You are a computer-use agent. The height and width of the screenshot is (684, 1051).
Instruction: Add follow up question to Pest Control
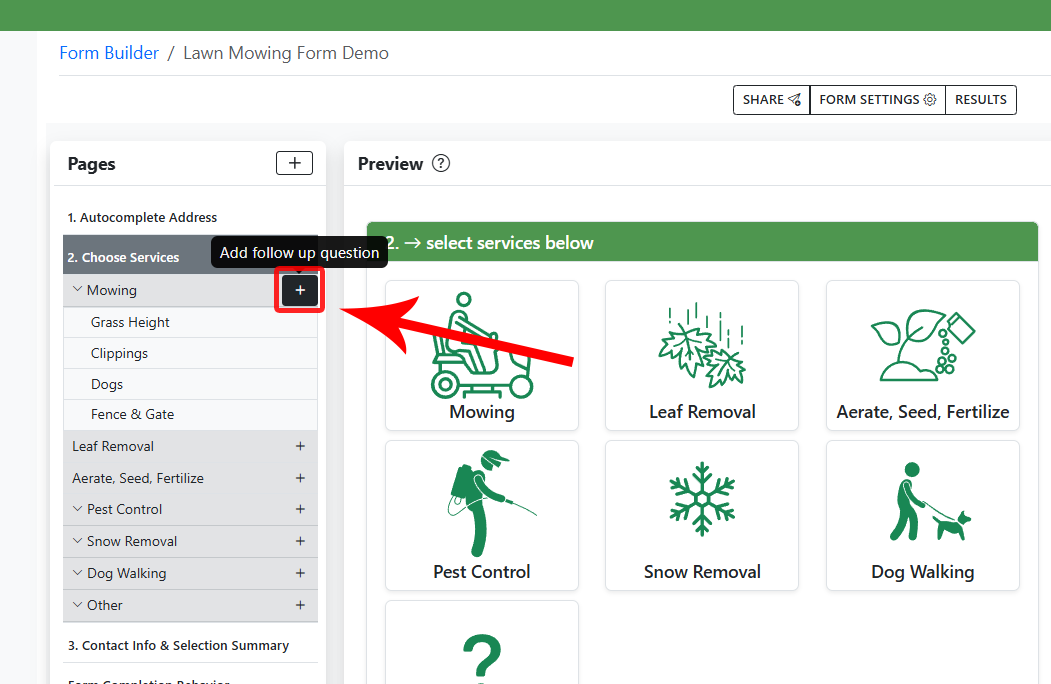(x=300, y=510)
